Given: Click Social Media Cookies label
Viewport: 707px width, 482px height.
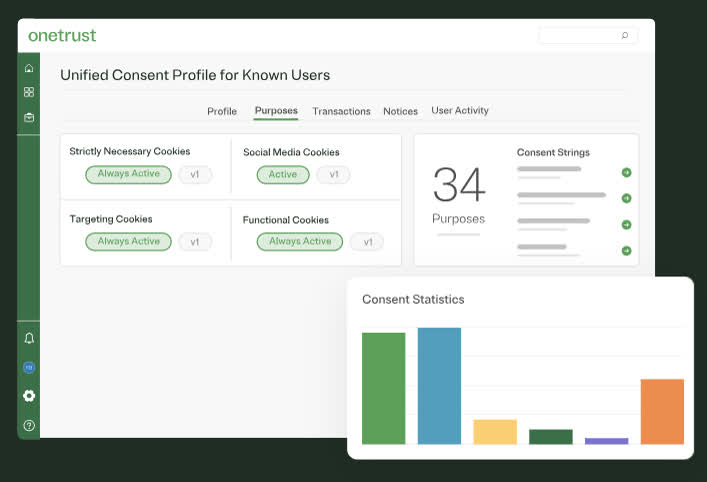Looking at the screenshot, I should point(291,152).
